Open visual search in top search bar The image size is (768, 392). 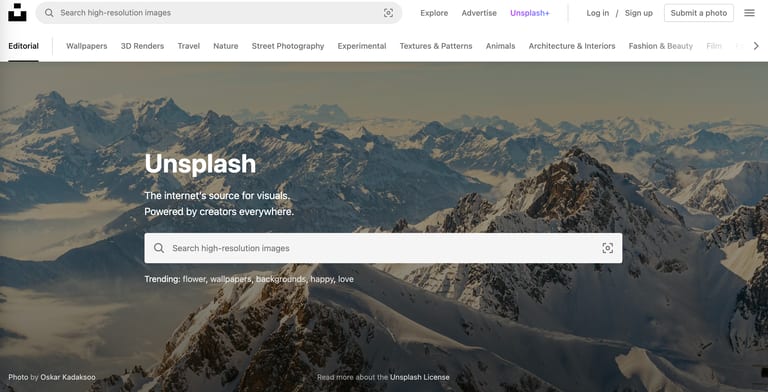click(388, 13)
